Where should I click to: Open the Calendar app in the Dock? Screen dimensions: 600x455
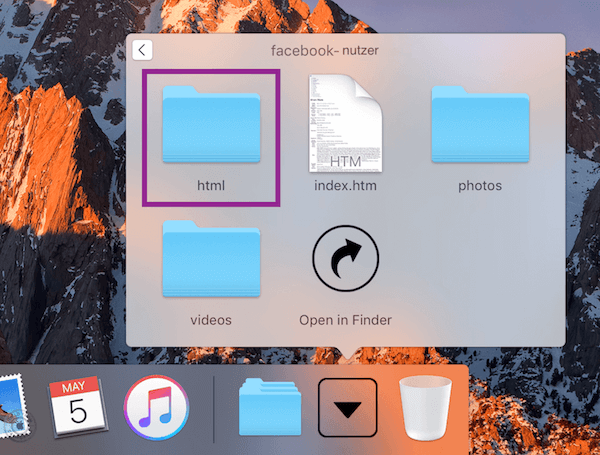(78, 407)
